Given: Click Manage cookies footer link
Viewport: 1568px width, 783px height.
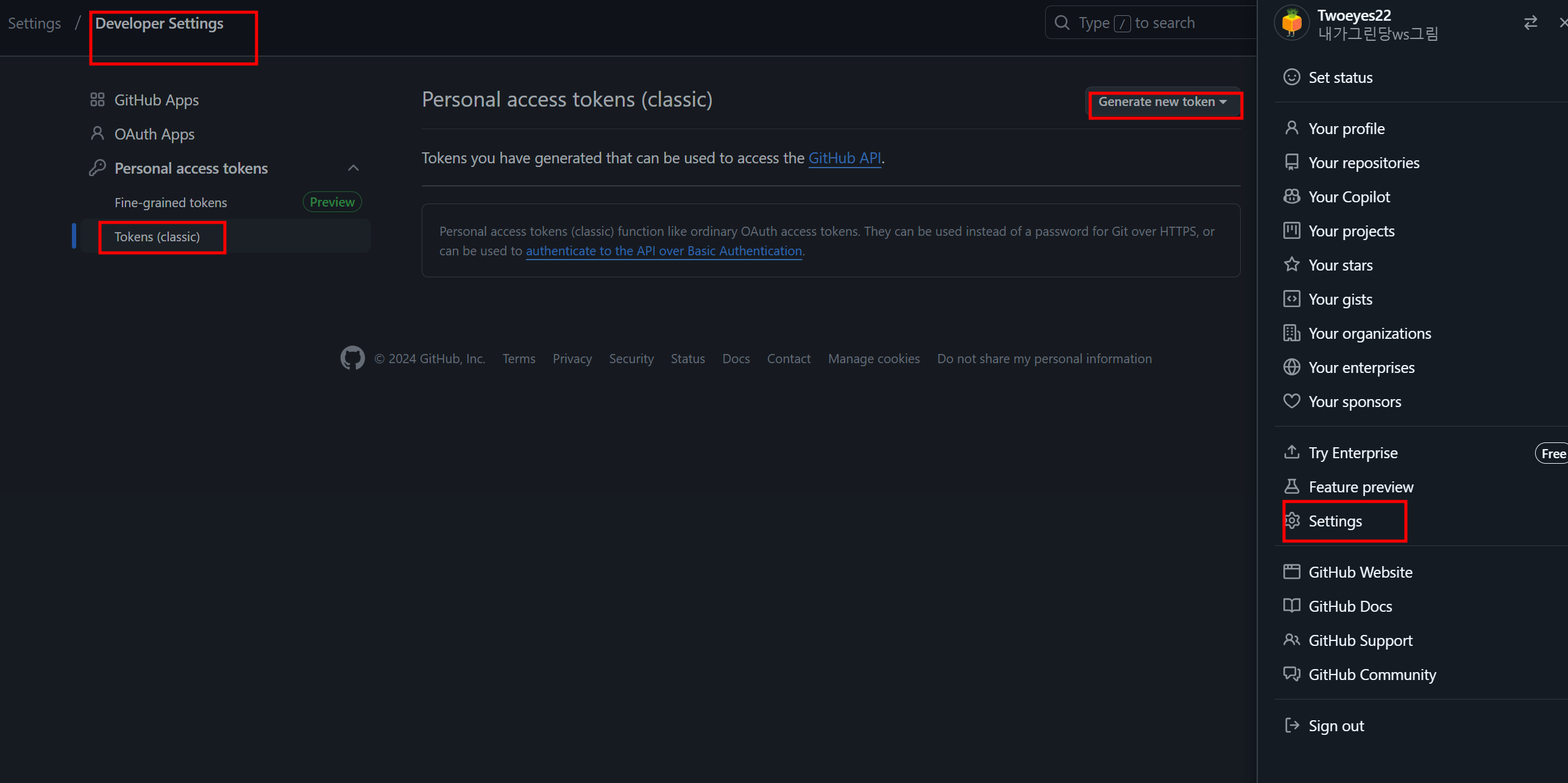Looking at the screenshot, I should [x=874, y=359].
